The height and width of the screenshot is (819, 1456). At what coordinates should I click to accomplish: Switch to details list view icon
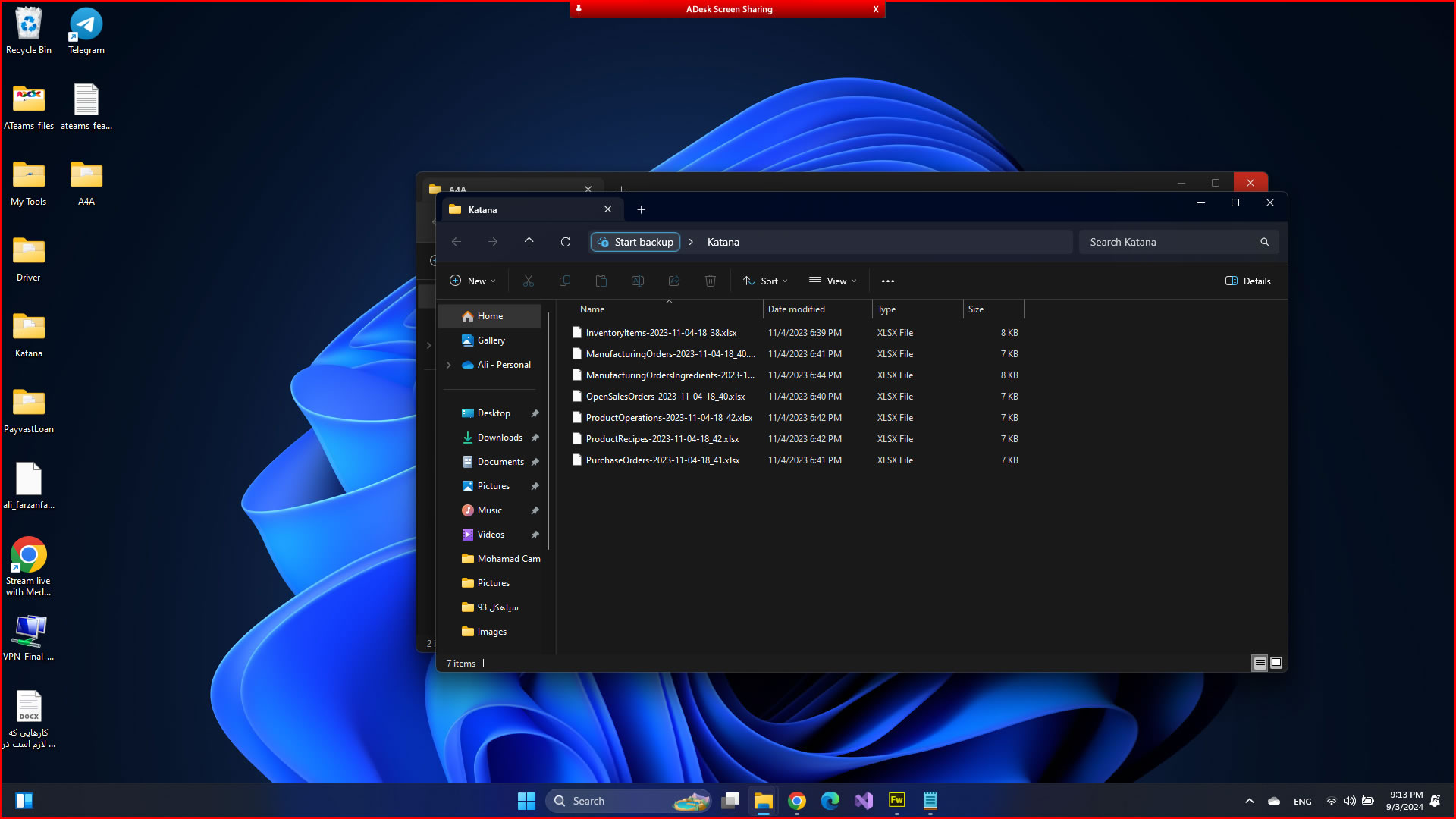coord(1259,663)
